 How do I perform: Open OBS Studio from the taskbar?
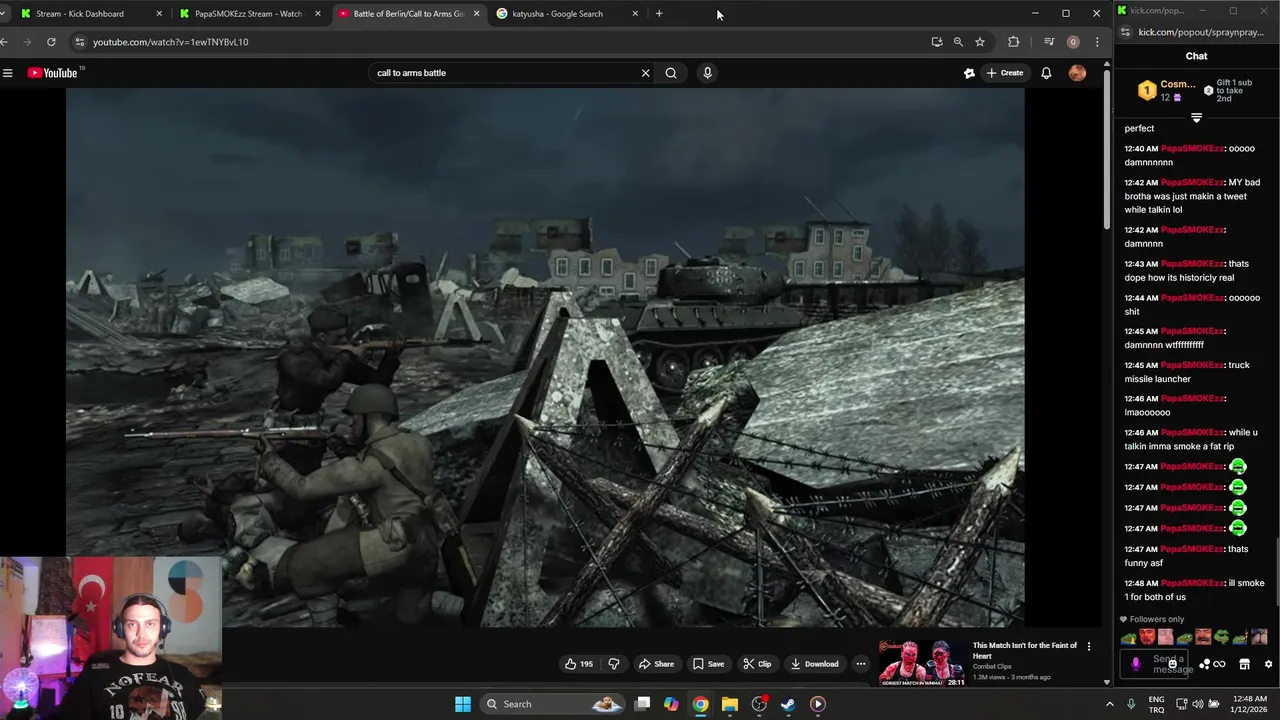759,704
